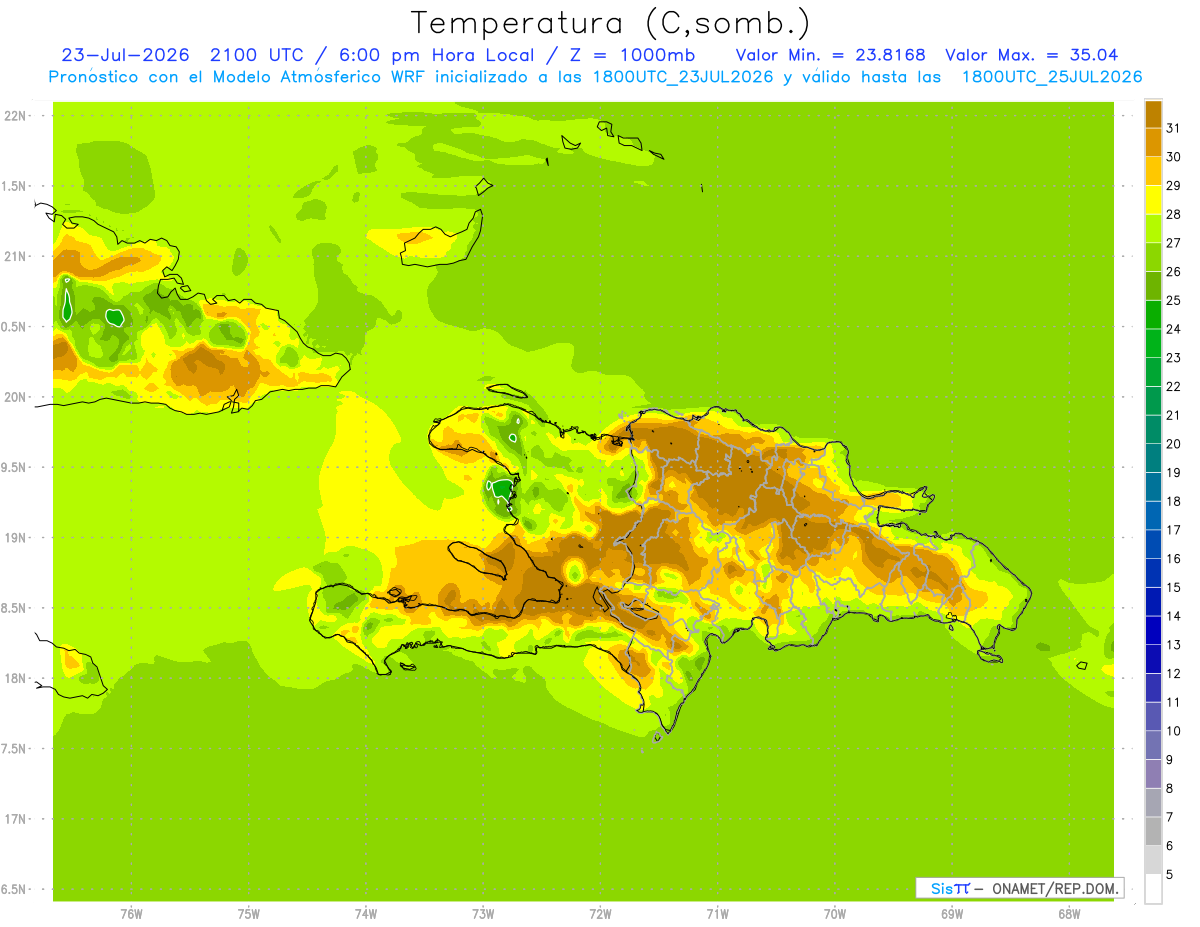Click the "73W" longitude axis label
The image size is (1200, 927).
coord(483,914)
